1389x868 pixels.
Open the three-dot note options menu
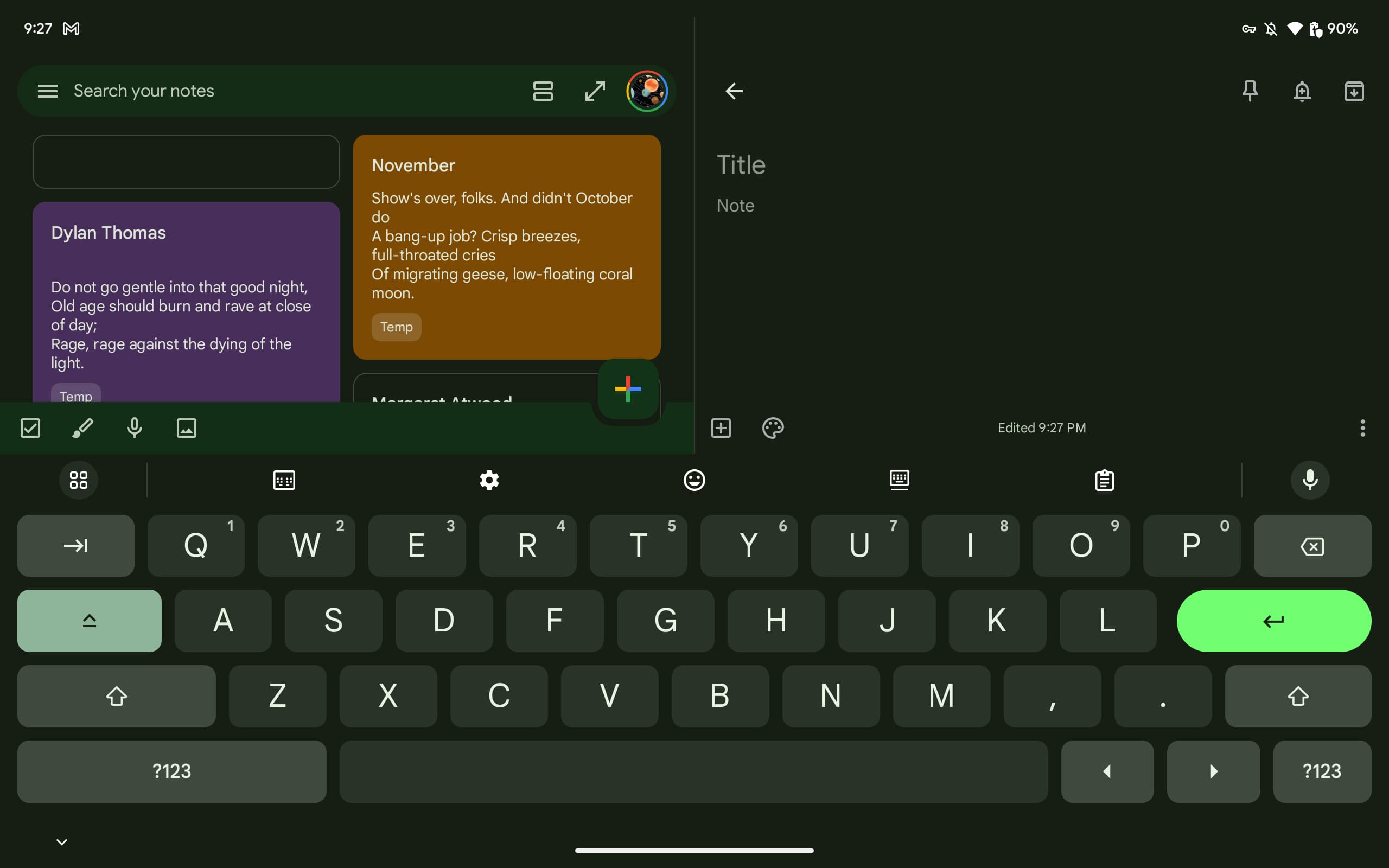click(x=1362, y=427)
